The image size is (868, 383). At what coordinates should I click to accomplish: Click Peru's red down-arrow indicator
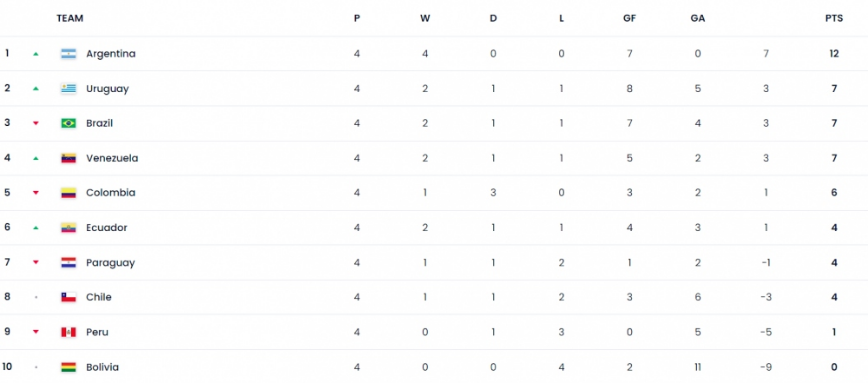tap(36, 332)
